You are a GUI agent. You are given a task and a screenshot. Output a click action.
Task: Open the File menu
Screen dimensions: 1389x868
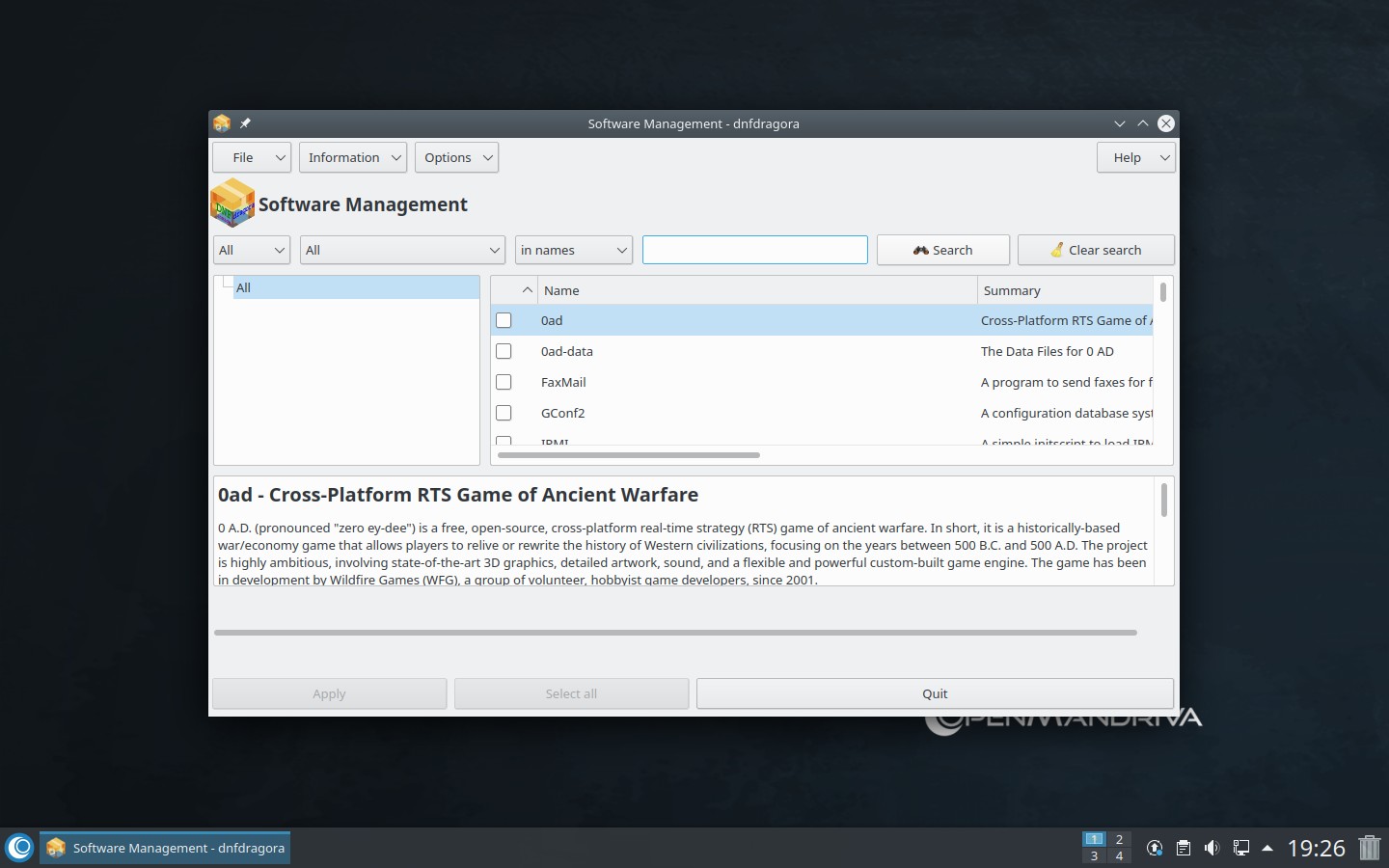[x=251, y=157]
